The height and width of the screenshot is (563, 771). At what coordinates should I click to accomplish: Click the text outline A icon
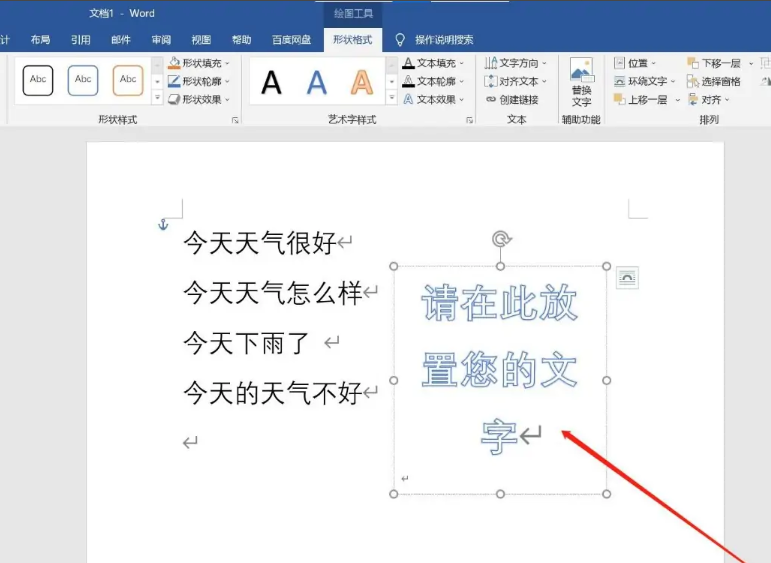tap(408, 81)
